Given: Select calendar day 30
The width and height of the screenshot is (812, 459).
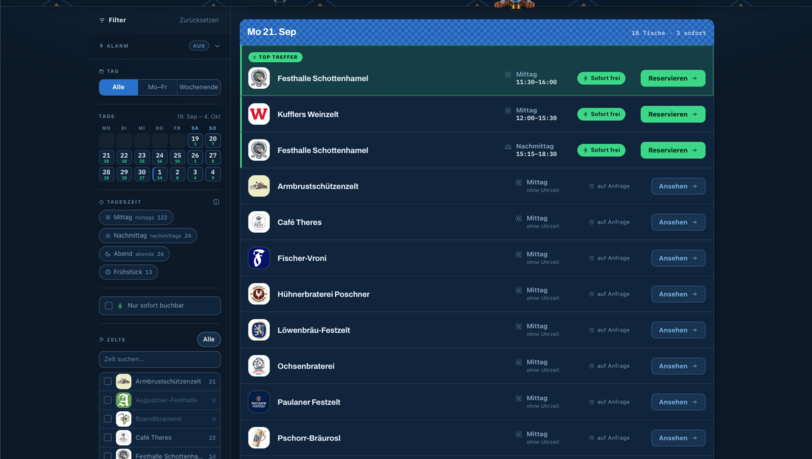Looking at the screenshot, I should pyautogui.click(x=141, y=174).
